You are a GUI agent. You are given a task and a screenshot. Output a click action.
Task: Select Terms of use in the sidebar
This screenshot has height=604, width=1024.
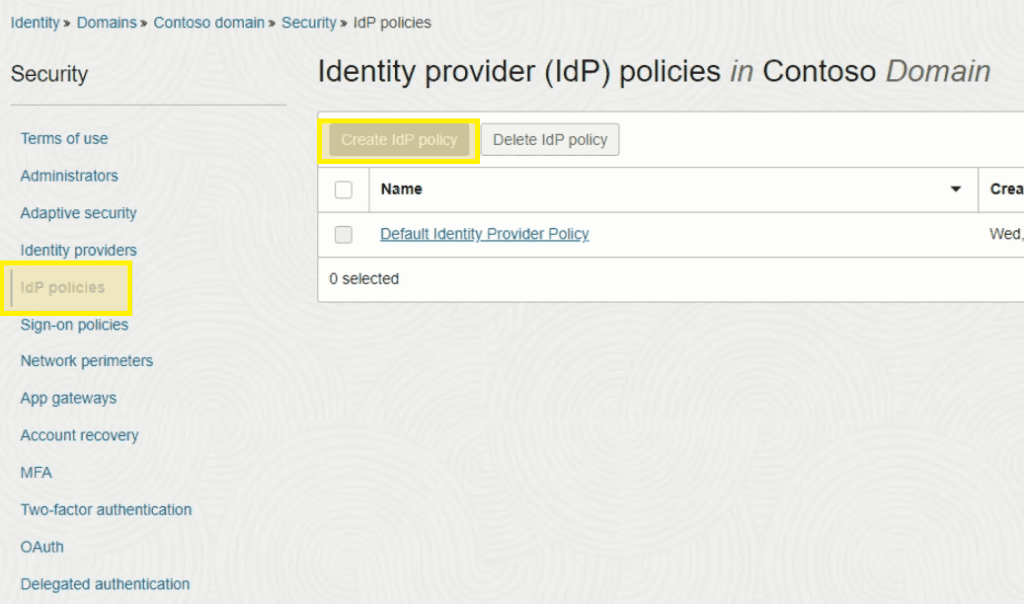click(x=64, y=138)
